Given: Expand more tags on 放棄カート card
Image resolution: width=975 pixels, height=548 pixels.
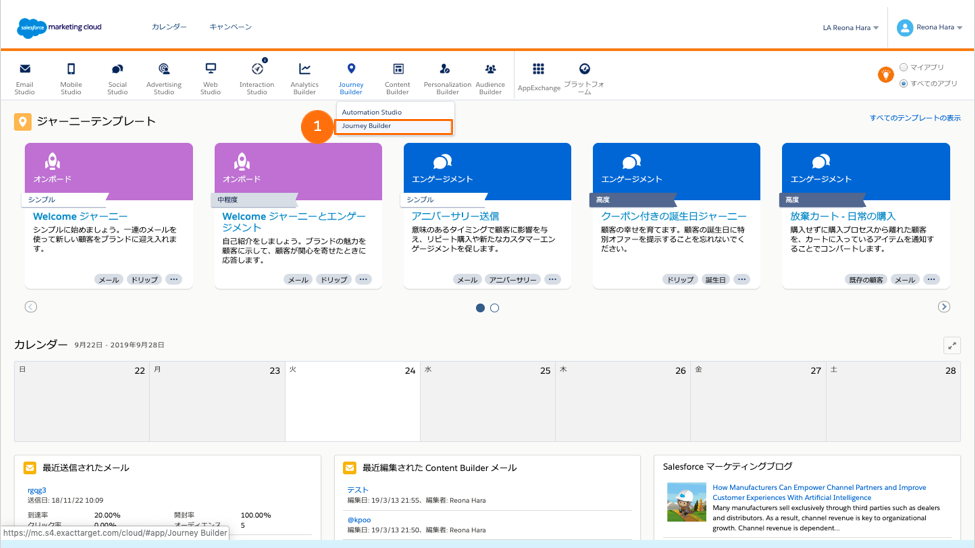Looking at the screenshot, I should (x=931, y=279).
